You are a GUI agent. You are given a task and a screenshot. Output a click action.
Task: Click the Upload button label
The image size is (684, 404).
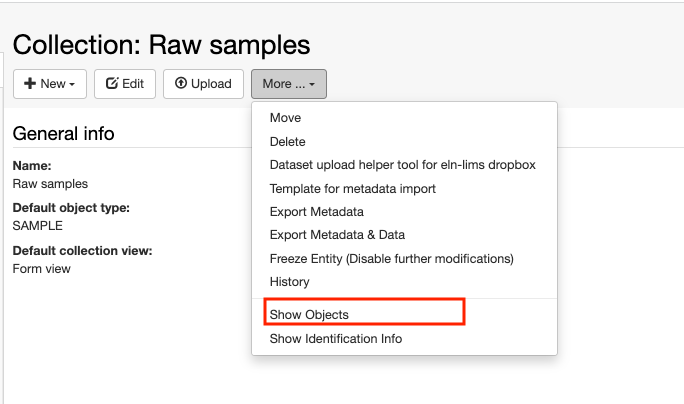(211, 84)
